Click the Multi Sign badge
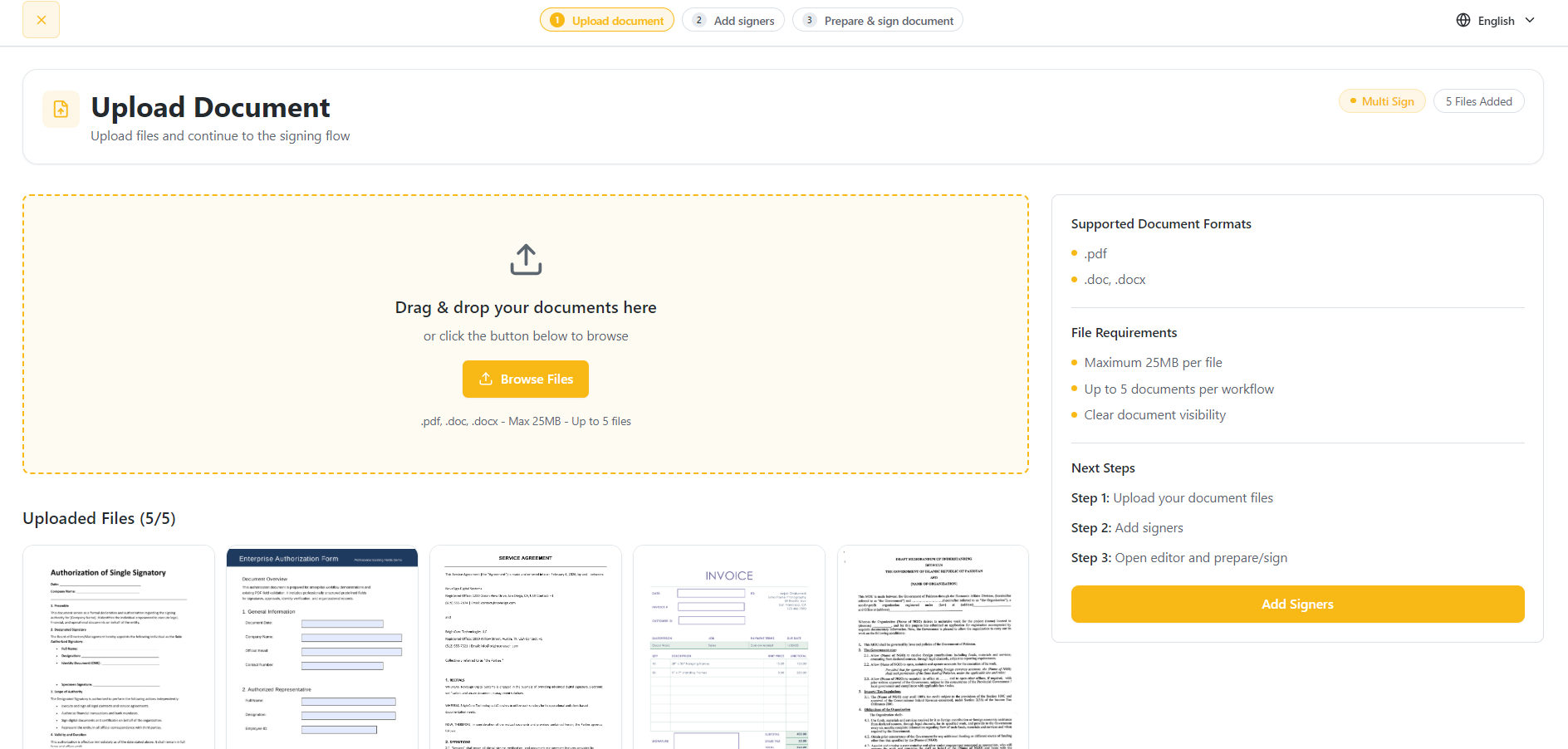This screenshot has height=749, width=1568. point(1382,101)
